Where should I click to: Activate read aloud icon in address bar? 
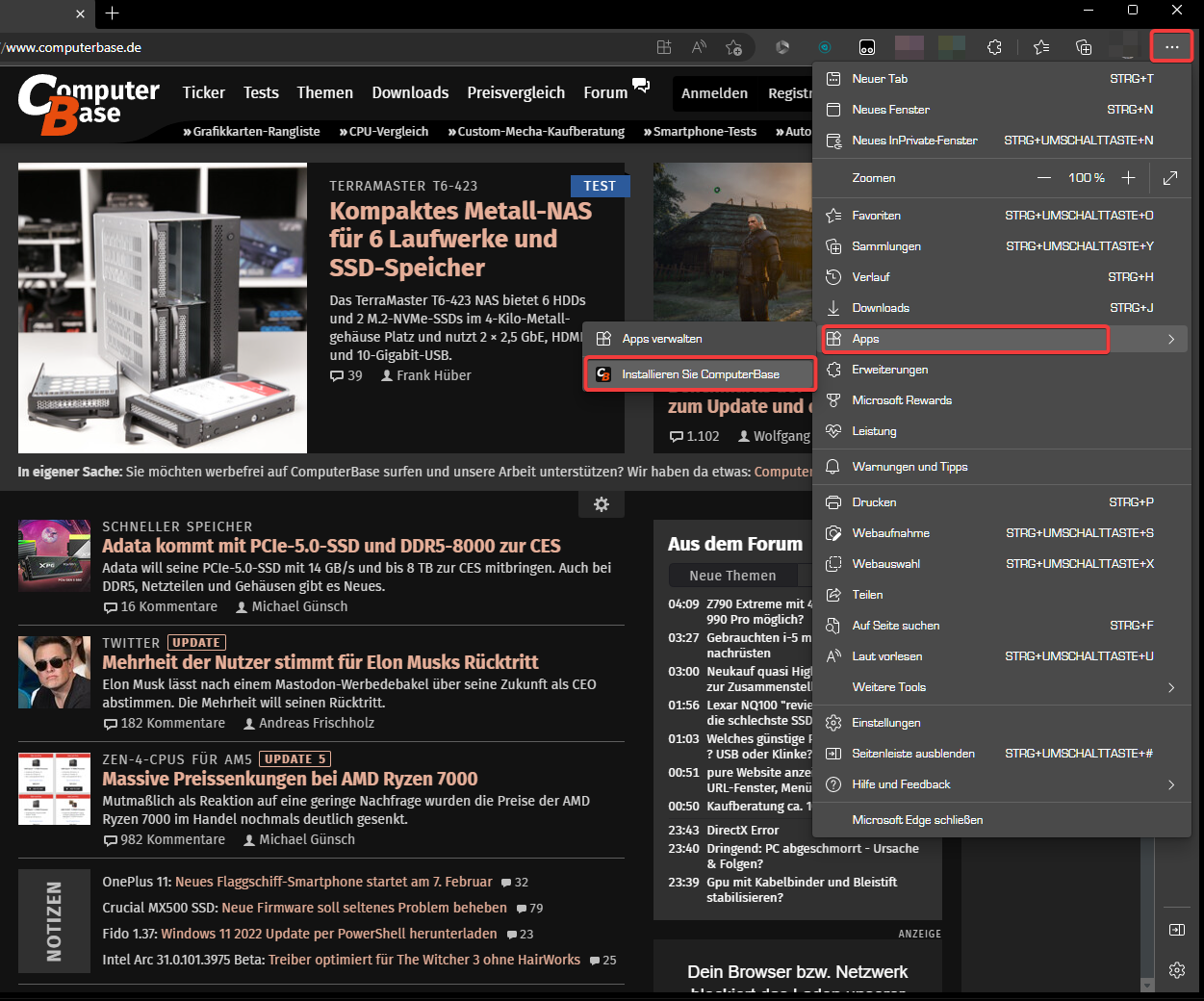[x=699, y=47]
